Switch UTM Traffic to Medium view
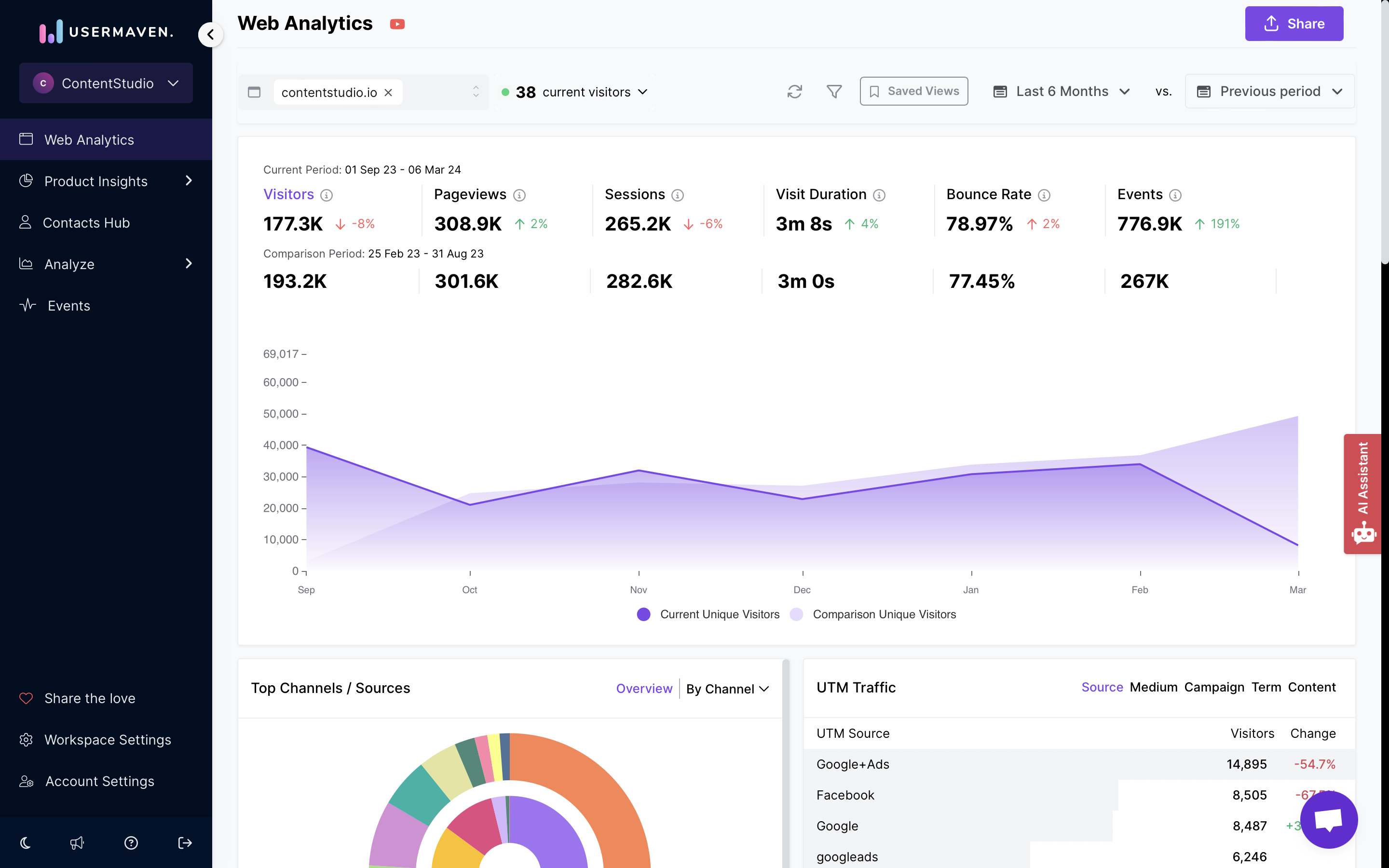Image resolution: width=1389 pixels, height=868 pixels. pos(1154,687)
